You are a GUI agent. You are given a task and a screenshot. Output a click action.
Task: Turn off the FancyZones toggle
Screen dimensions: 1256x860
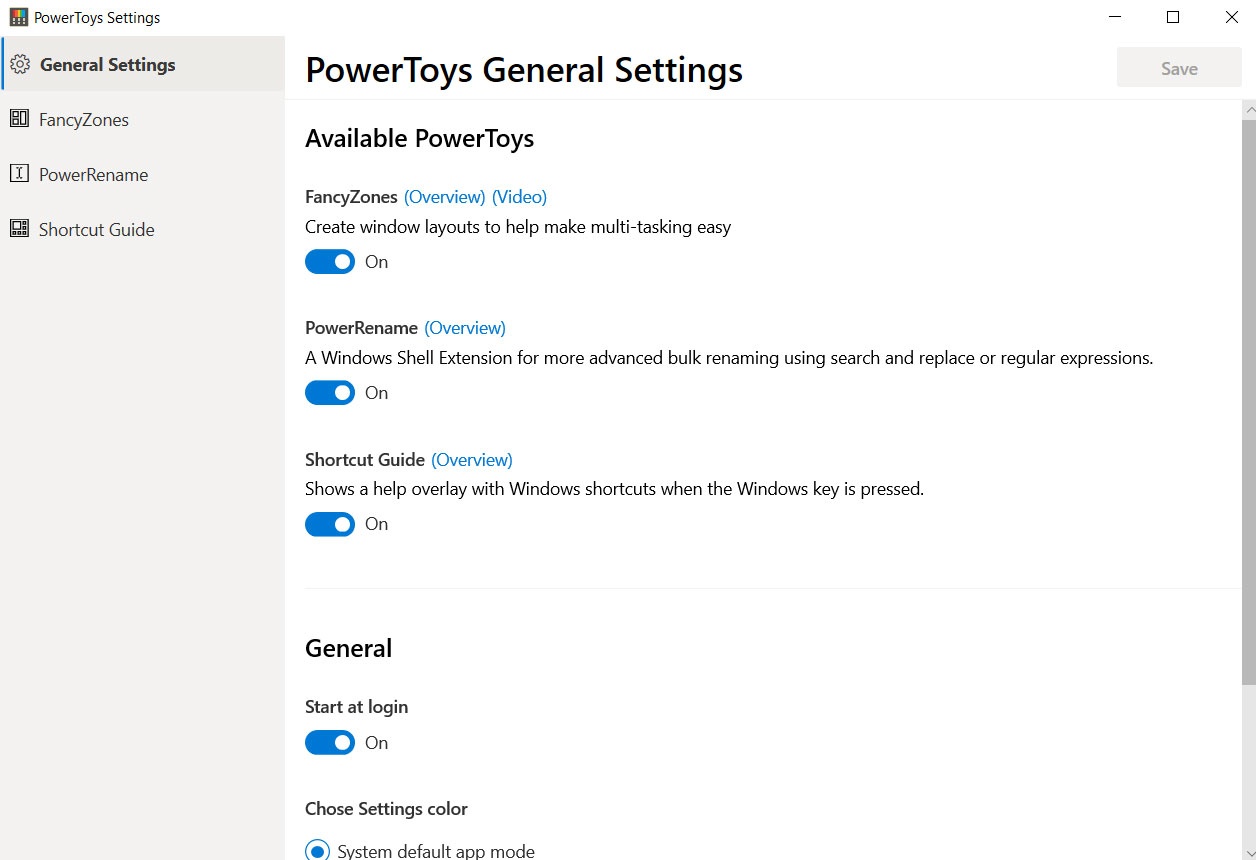point(330,262)
